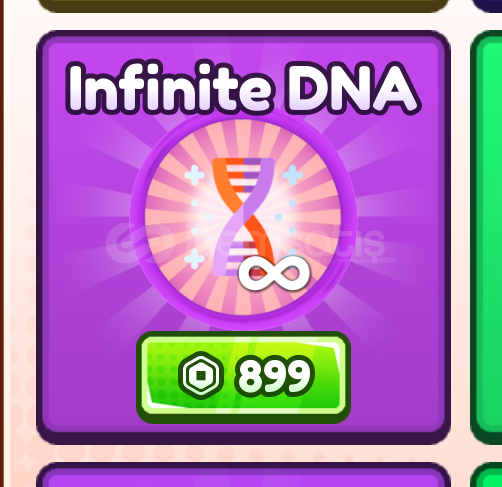This screenshot has width=502, height=487.
Task: Click the DNA helix icon
Action: [x=244, y=217]
